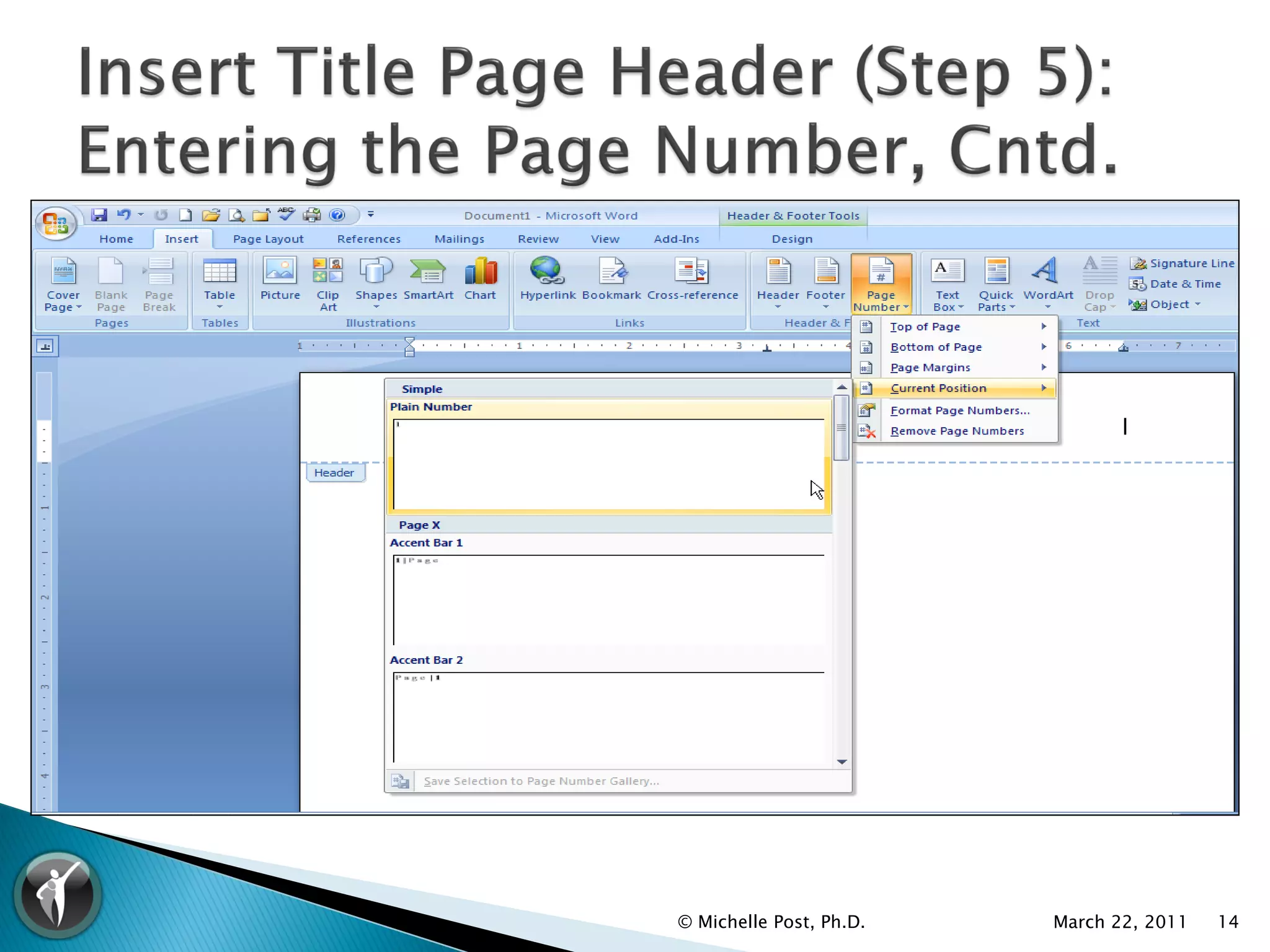Customize Quick Access Toolbar dropdown arrow

click(371, 215)
